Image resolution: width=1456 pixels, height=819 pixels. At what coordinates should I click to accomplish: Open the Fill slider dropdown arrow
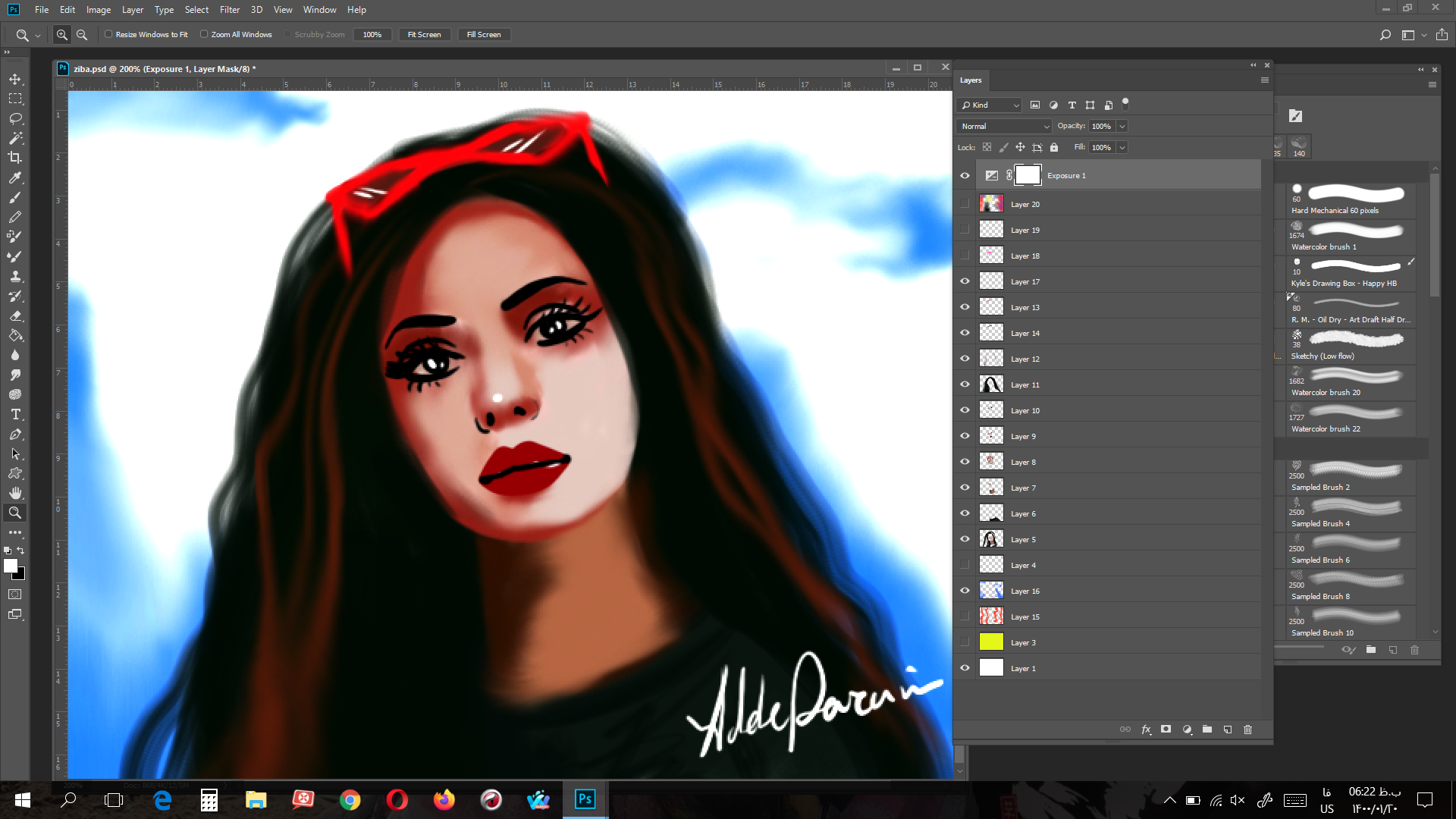pos(1122,147)
